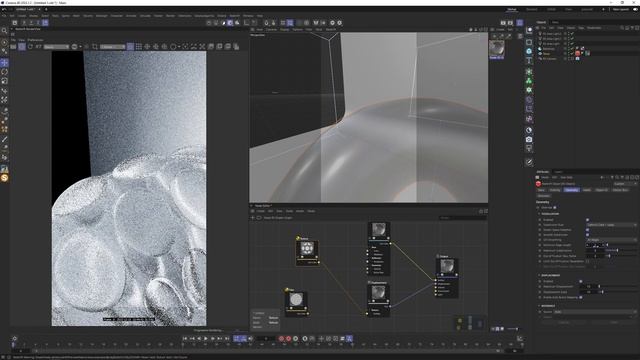This screenshot has height=360, width=640.
Task: Toggle Enable Auto Bump Mapping checkbox
Action: point(581,297)
